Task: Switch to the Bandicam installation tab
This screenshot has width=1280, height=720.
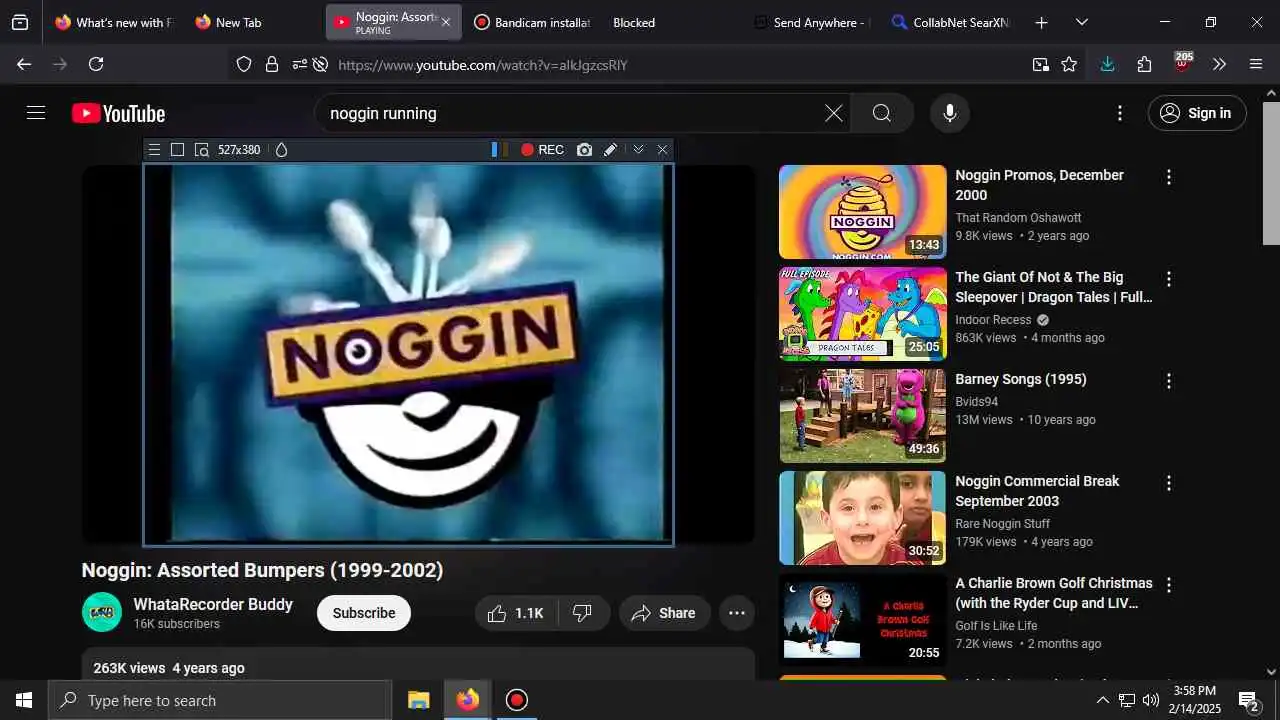Action: tap(531, 22)
